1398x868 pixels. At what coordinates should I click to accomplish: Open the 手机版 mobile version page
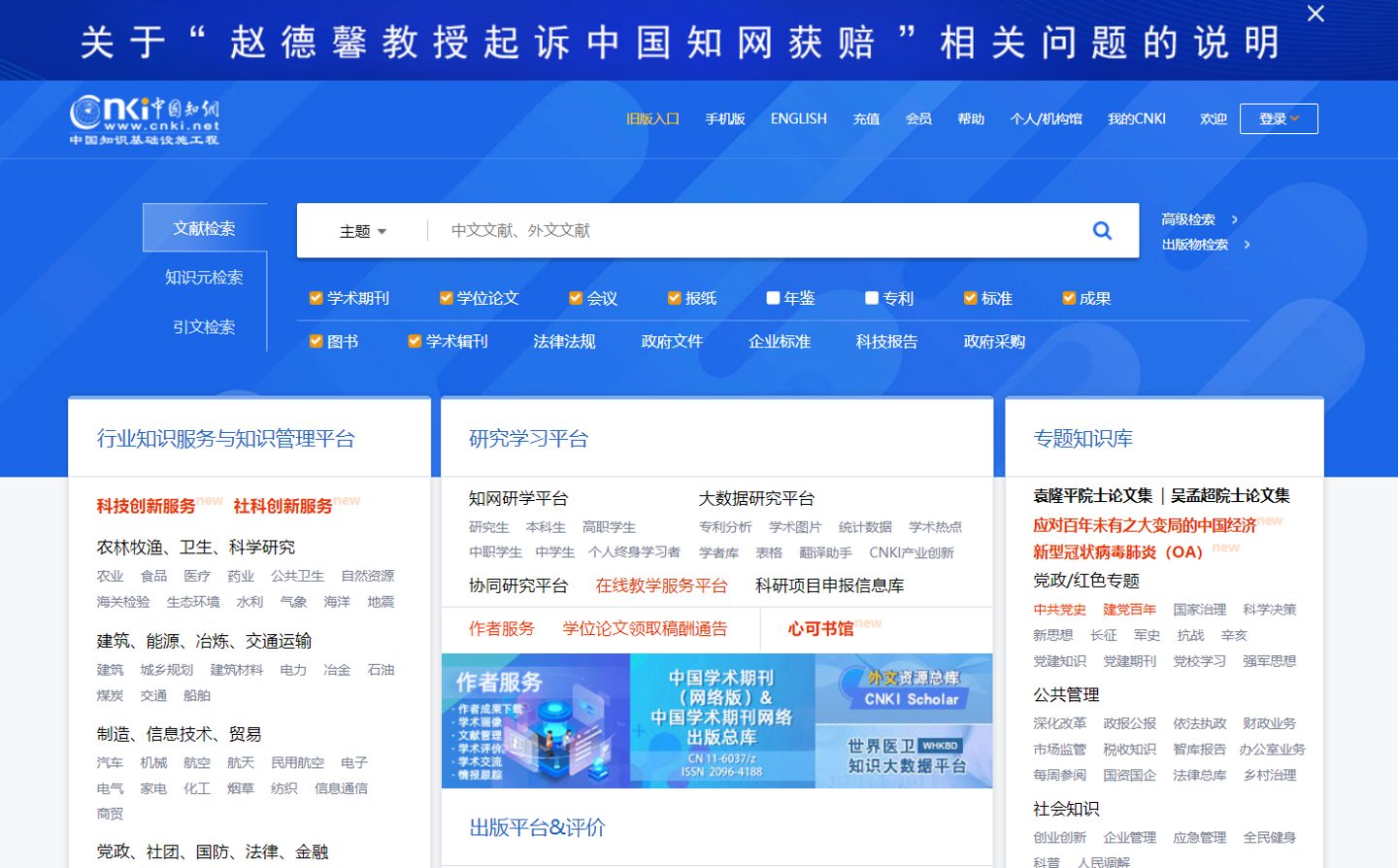point(723,117)
